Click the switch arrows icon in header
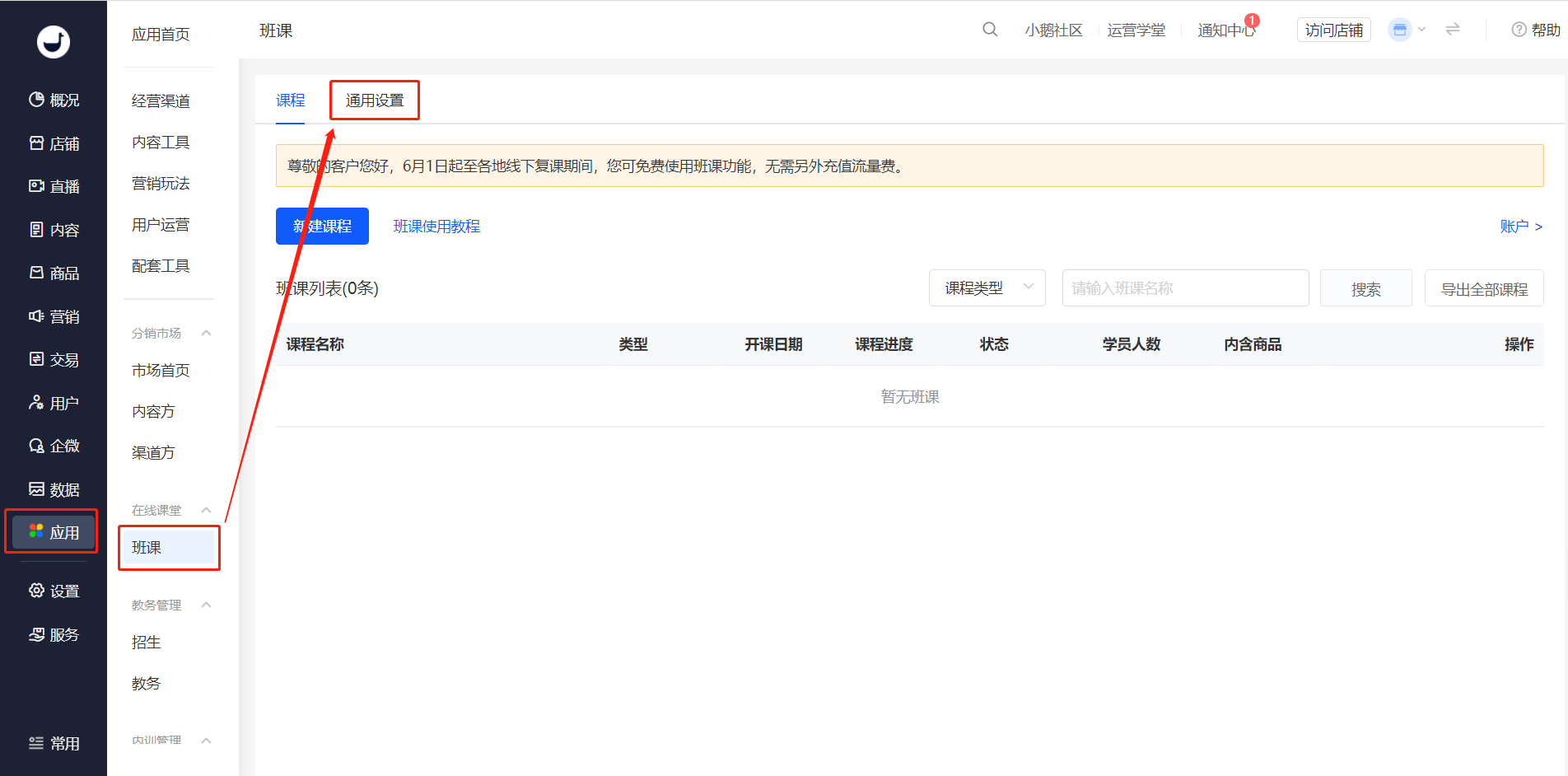 click(1453, 30)
